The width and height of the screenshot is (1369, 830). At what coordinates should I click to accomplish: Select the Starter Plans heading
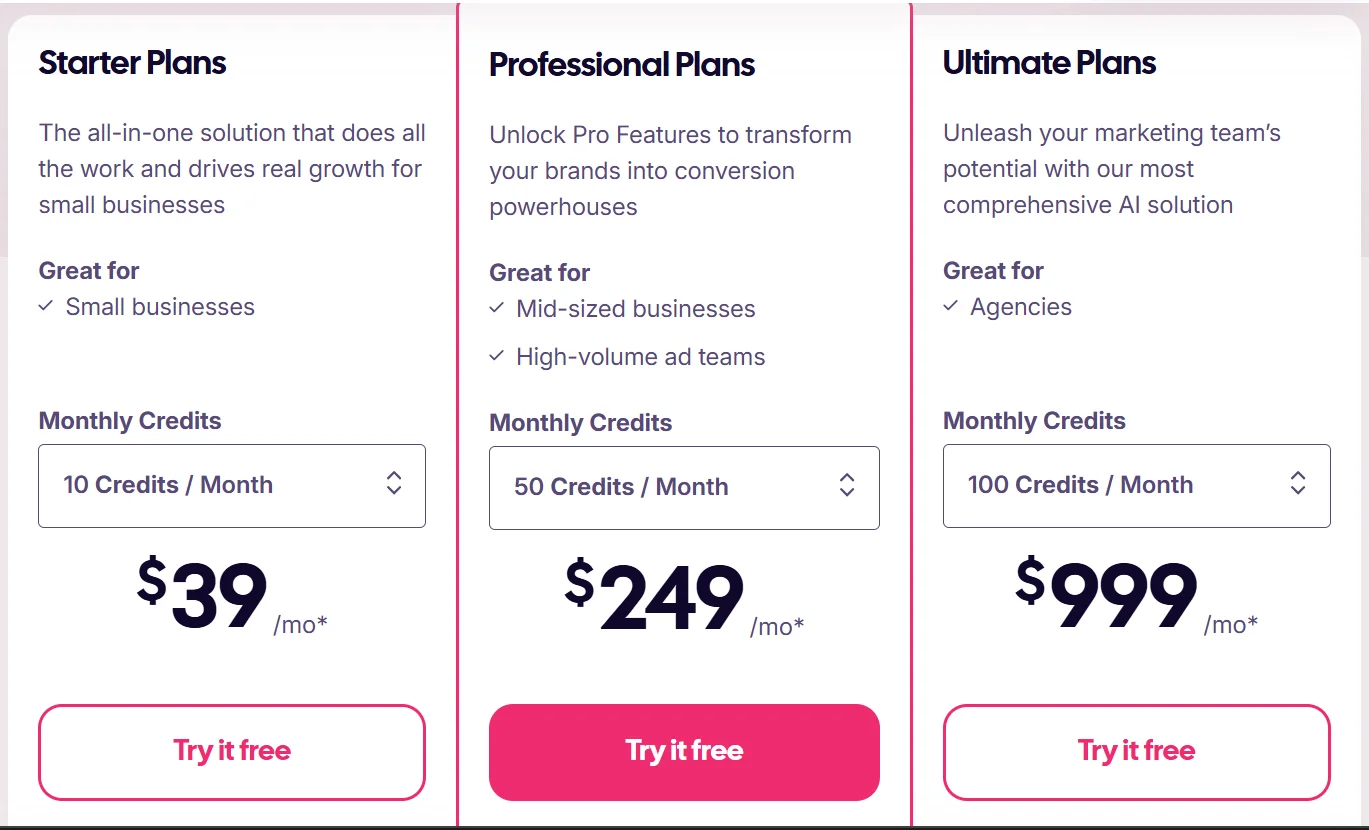click(132, 63)
